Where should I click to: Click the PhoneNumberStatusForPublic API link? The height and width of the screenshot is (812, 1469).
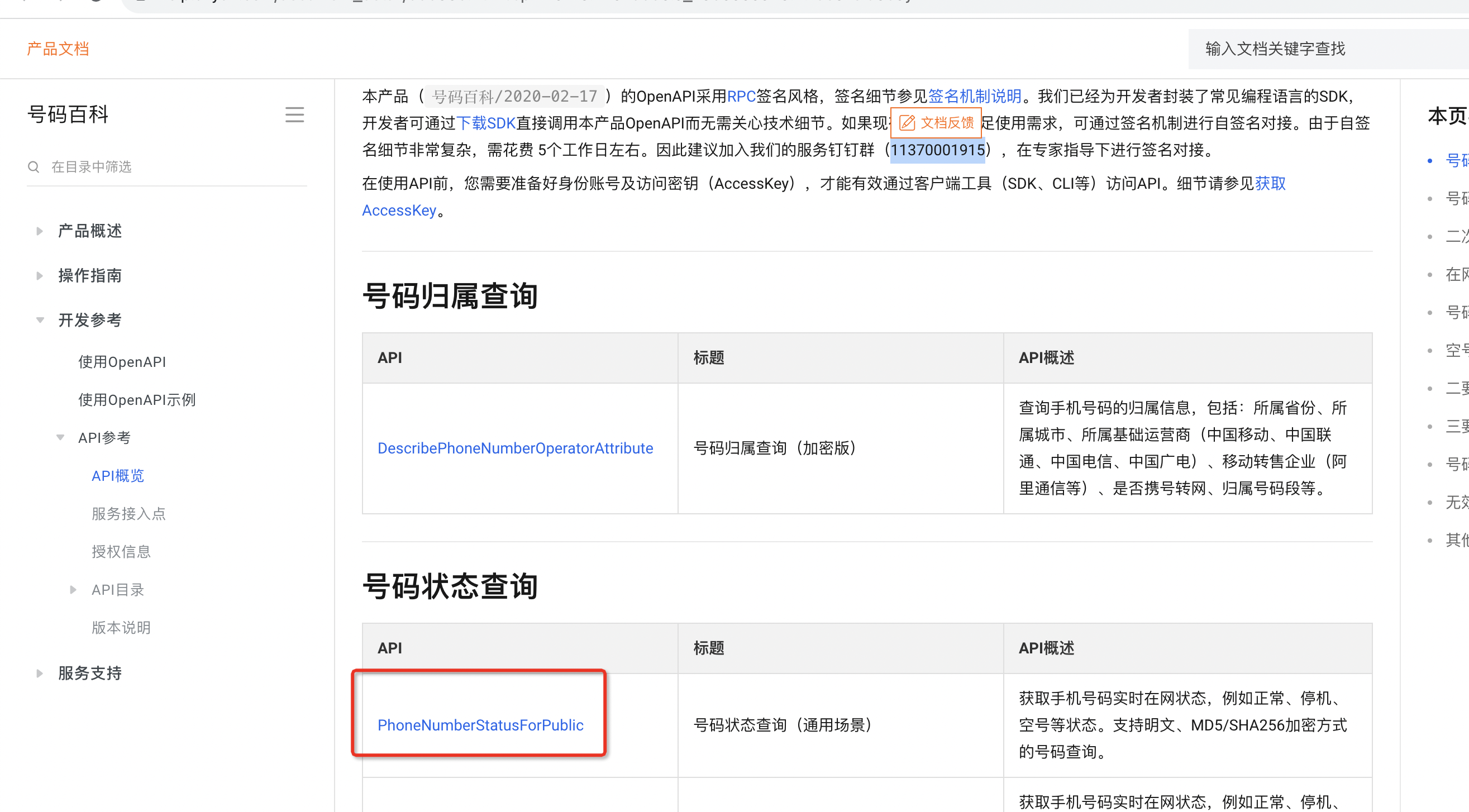click(x=480, y=725)
